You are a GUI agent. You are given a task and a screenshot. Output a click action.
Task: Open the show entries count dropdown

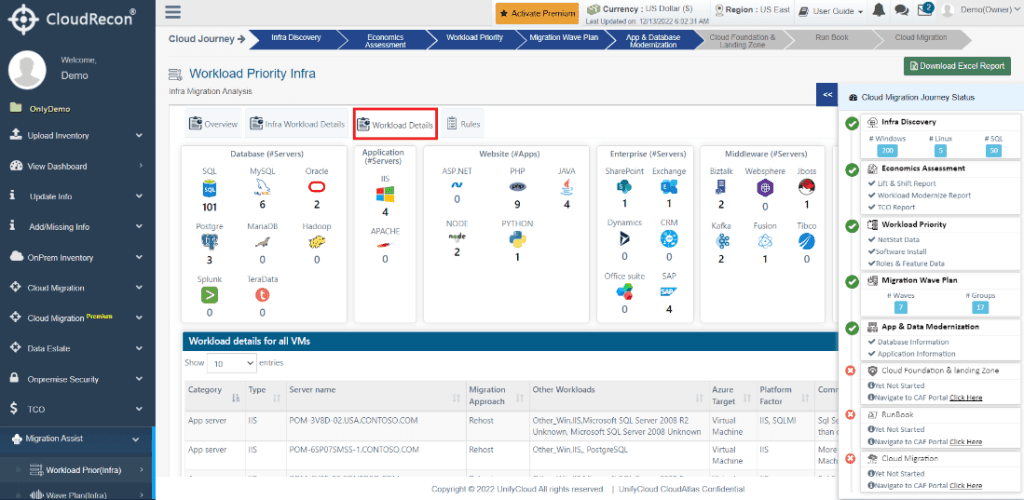[x=232, y=363]
